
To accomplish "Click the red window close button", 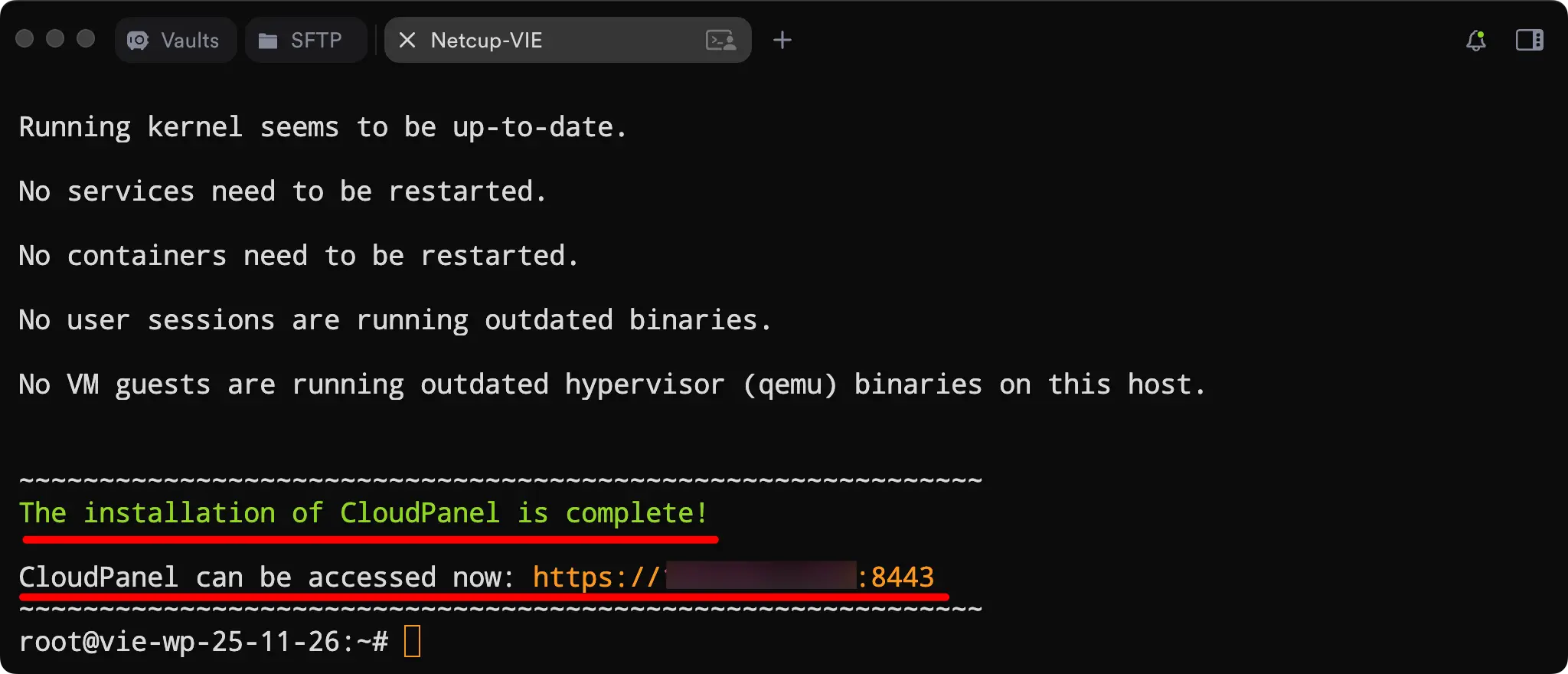I will [24, 38].
